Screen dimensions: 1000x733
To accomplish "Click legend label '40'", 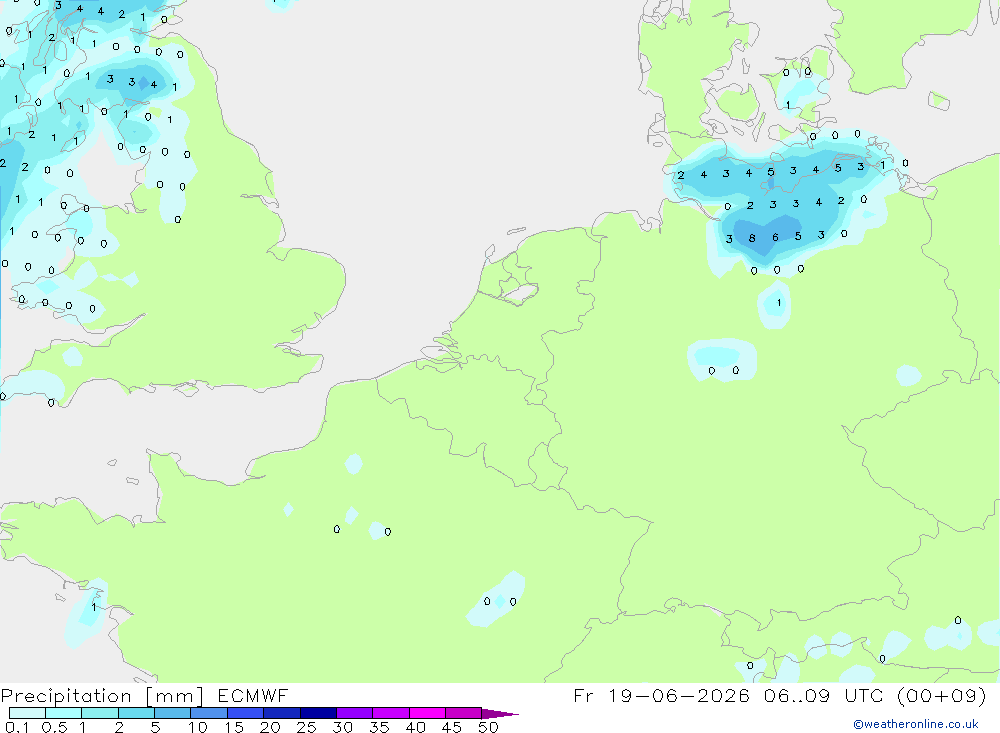I will [x=416, y=727].
